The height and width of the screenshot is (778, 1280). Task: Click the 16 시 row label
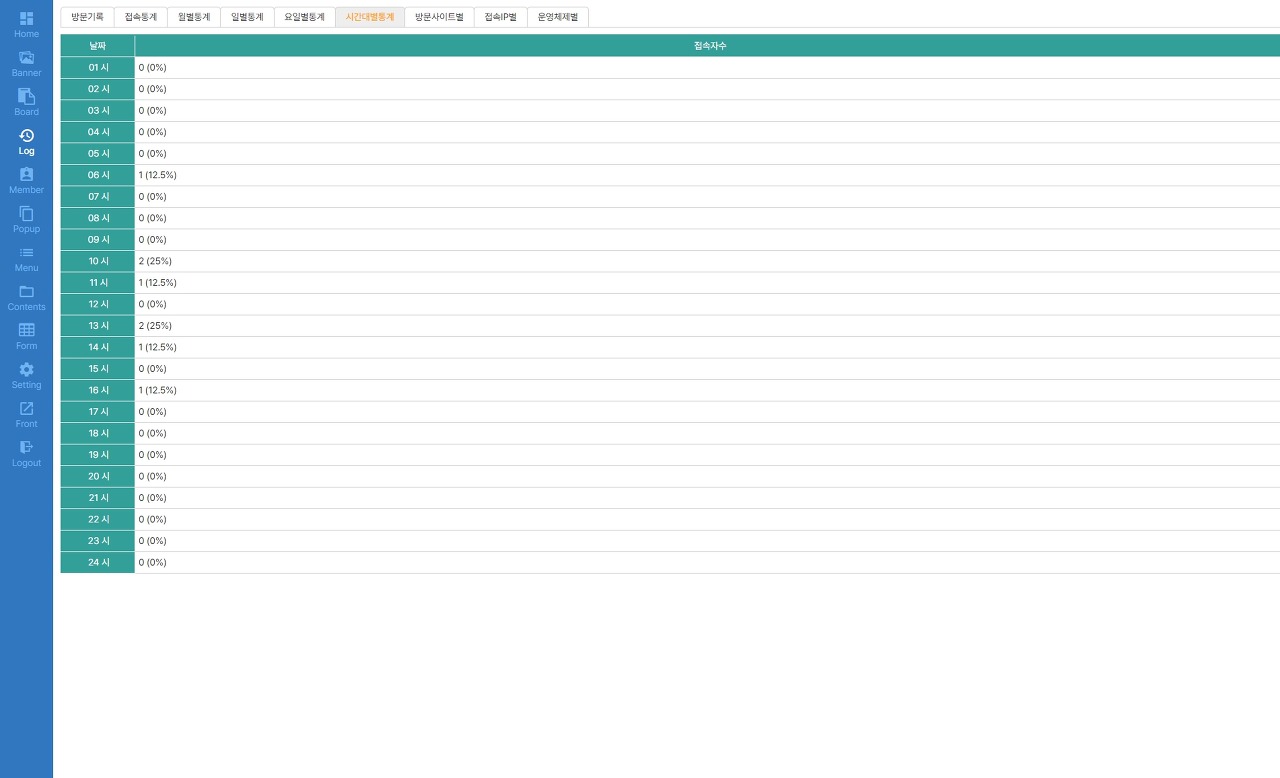tap(97, 390)
